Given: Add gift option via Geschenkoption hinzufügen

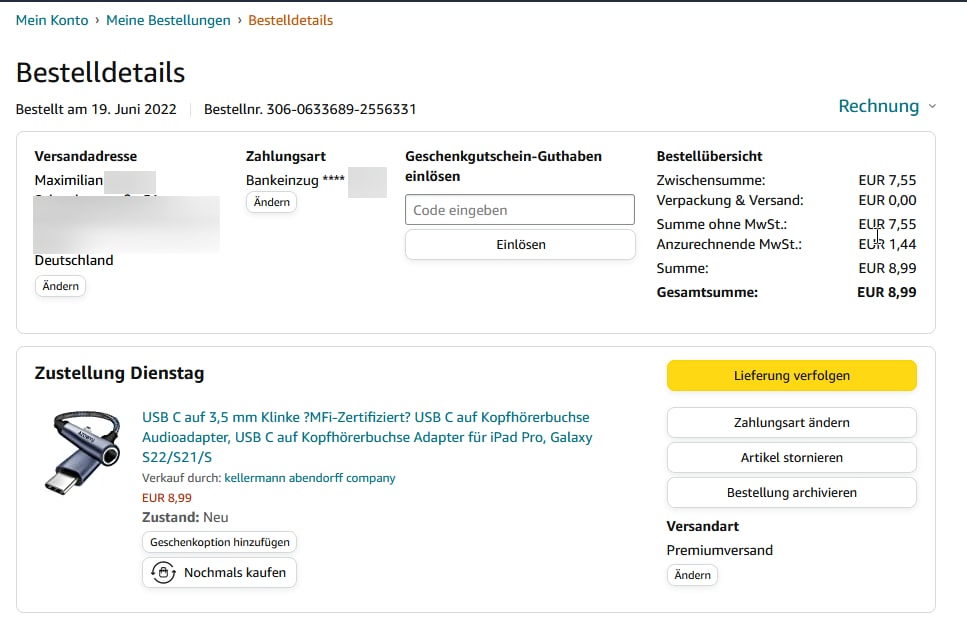Looking at the screenshot, I should tap(219, 542).
